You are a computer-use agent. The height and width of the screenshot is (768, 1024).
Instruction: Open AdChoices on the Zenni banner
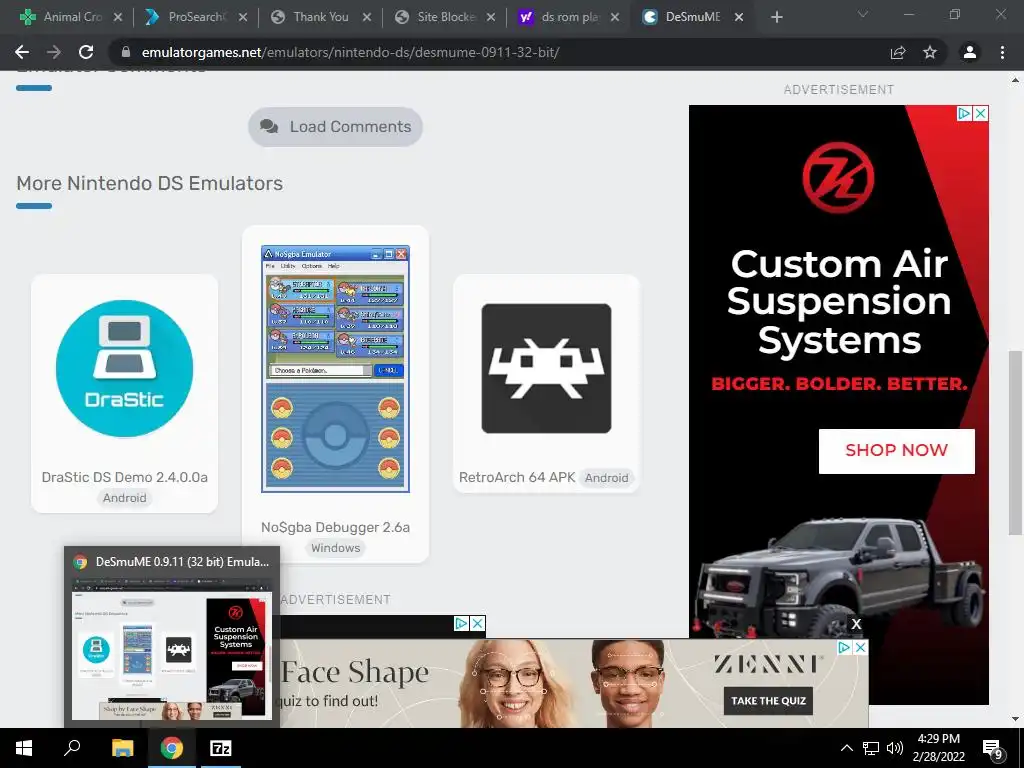[x=844, y=647]
